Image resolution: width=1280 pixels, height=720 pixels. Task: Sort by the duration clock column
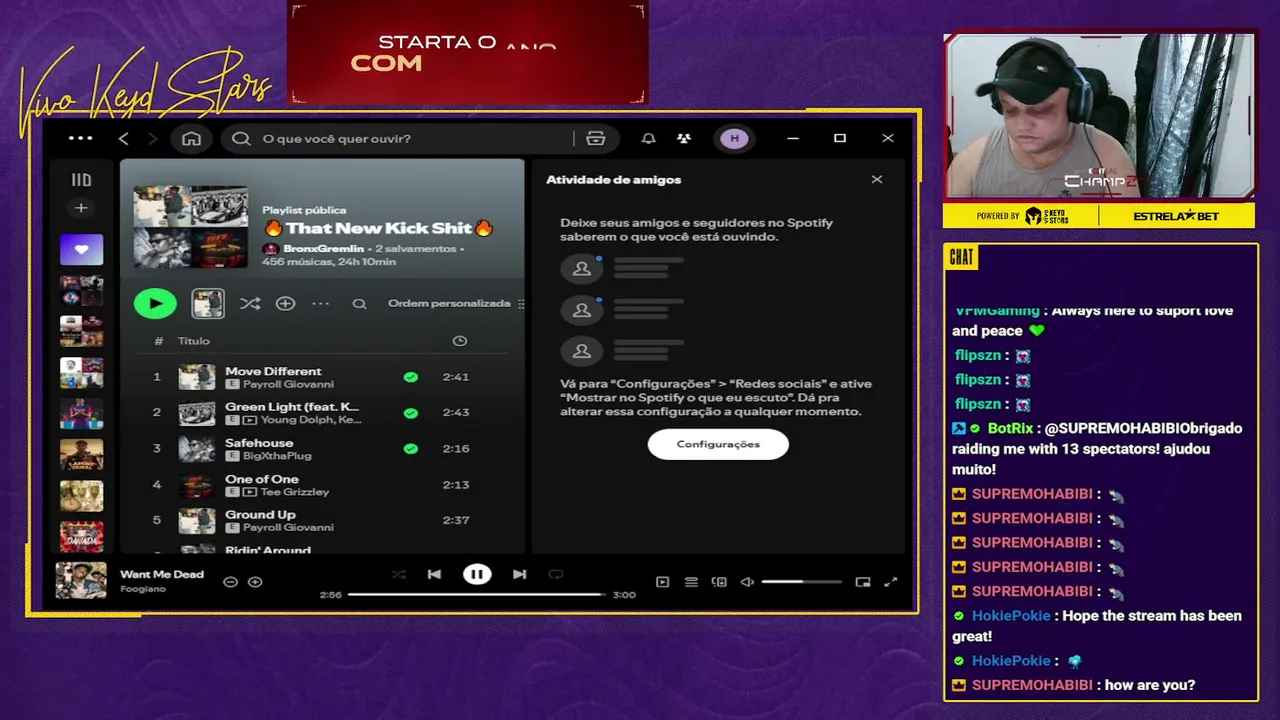459,341
